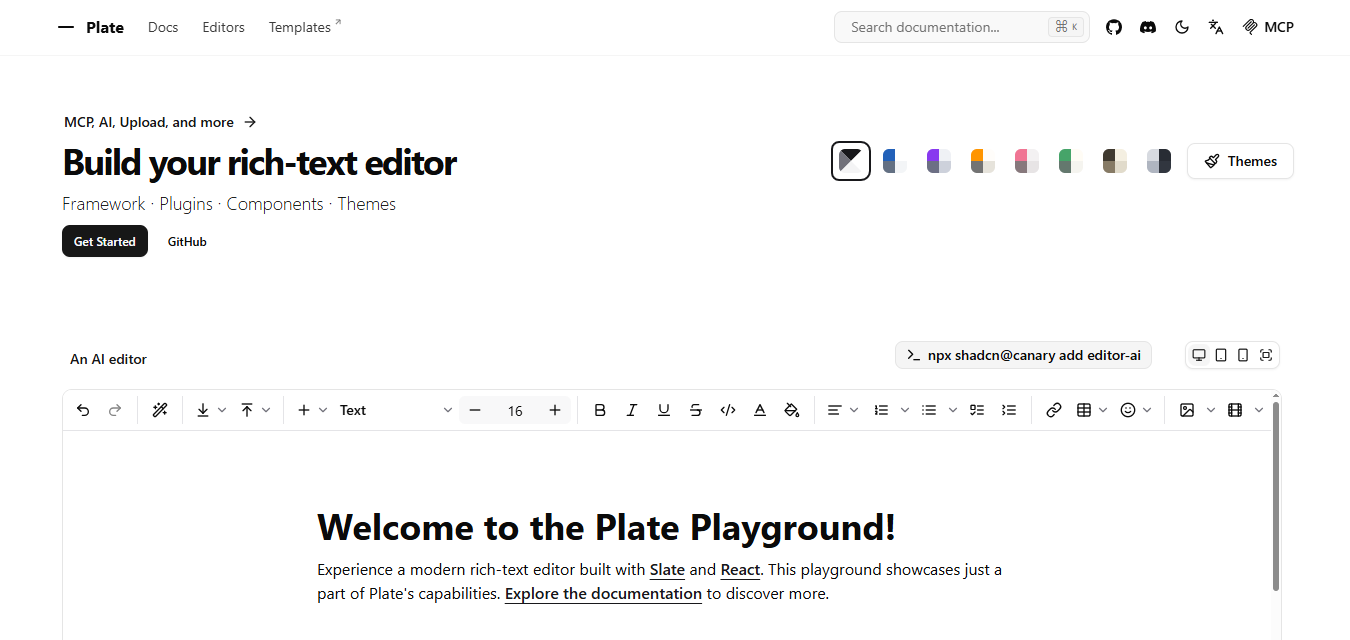Image resolution: width=1350 pixels, height=640 pixels.
Task: Choose the pink theme swatch
Action: pos(1027,161)
